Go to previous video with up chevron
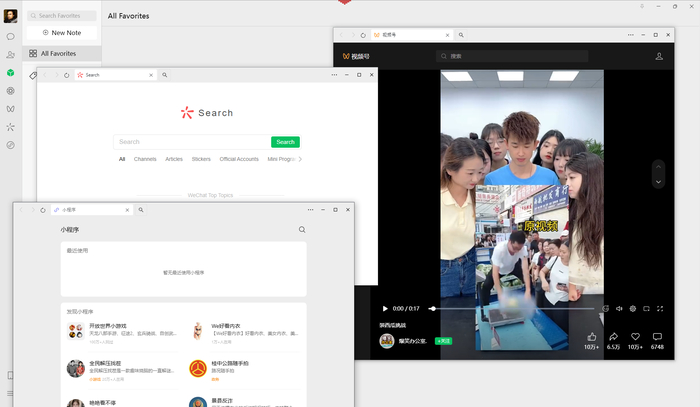The height and width of the screenshot is (407, 700). coord(657,166)
